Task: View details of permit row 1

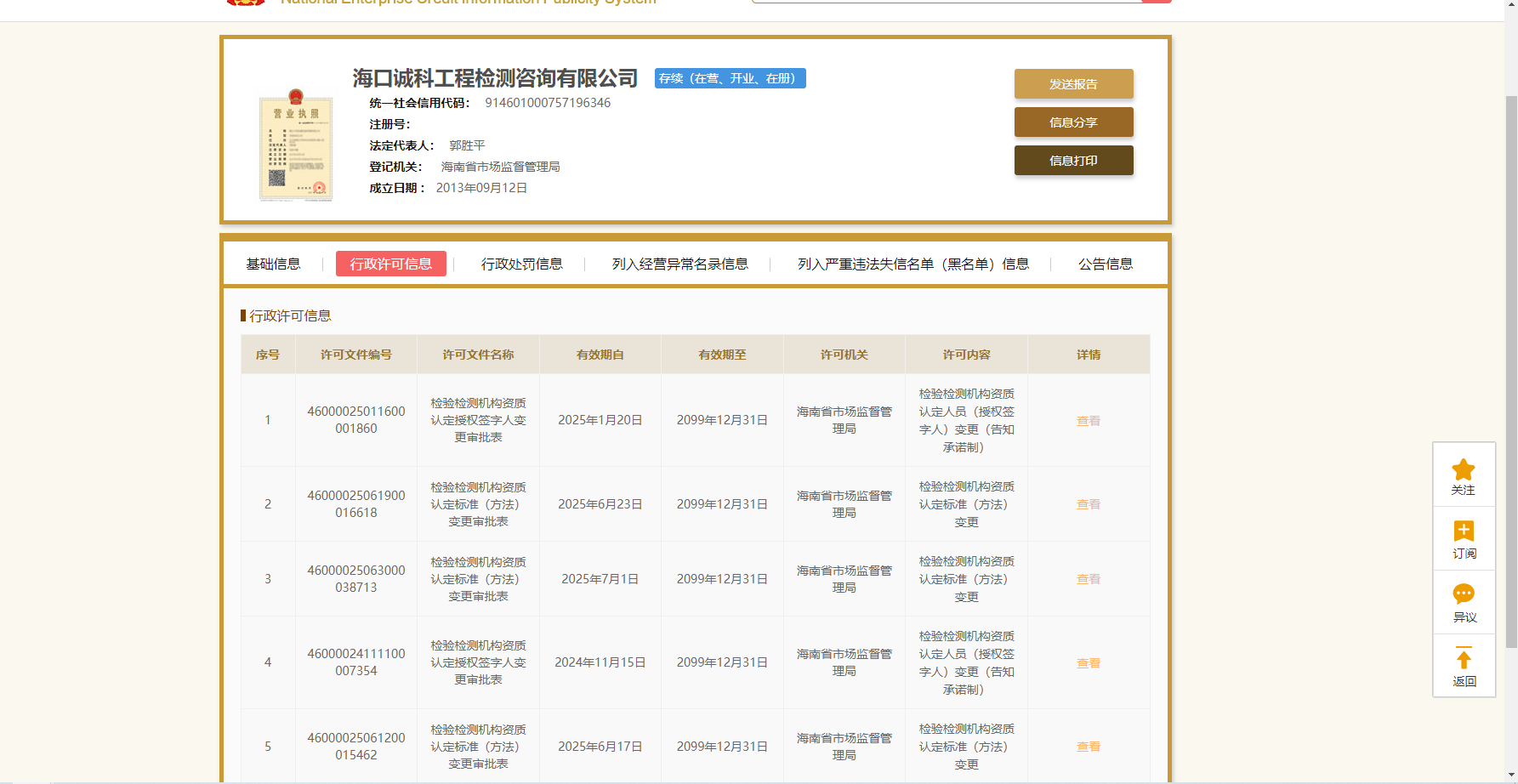Action: [x=1088, y=421]
